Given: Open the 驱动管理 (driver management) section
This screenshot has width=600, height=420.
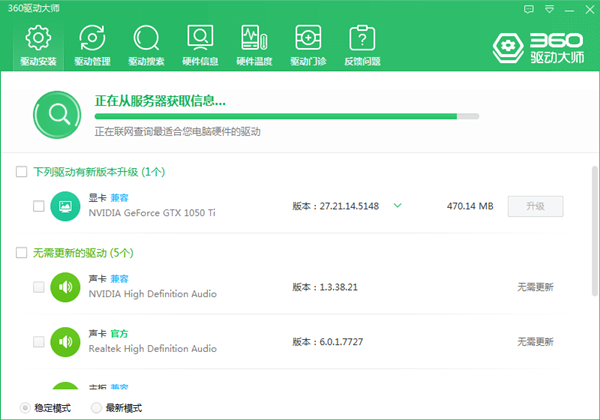Looking at the screenshot, I should pyautogui.click(x=91, y=46).
